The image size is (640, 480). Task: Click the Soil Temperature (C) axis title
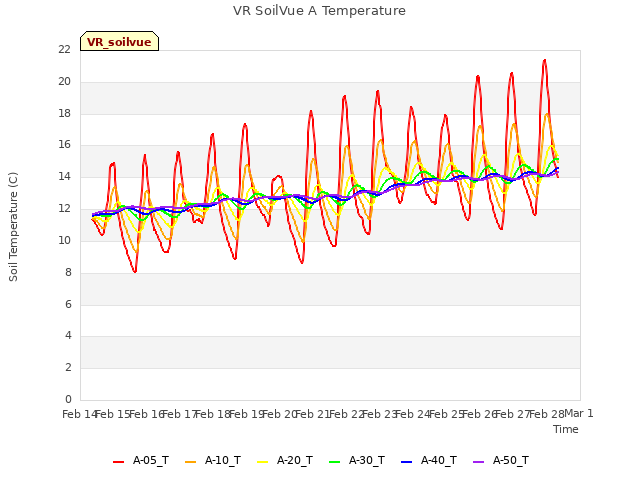13,227
